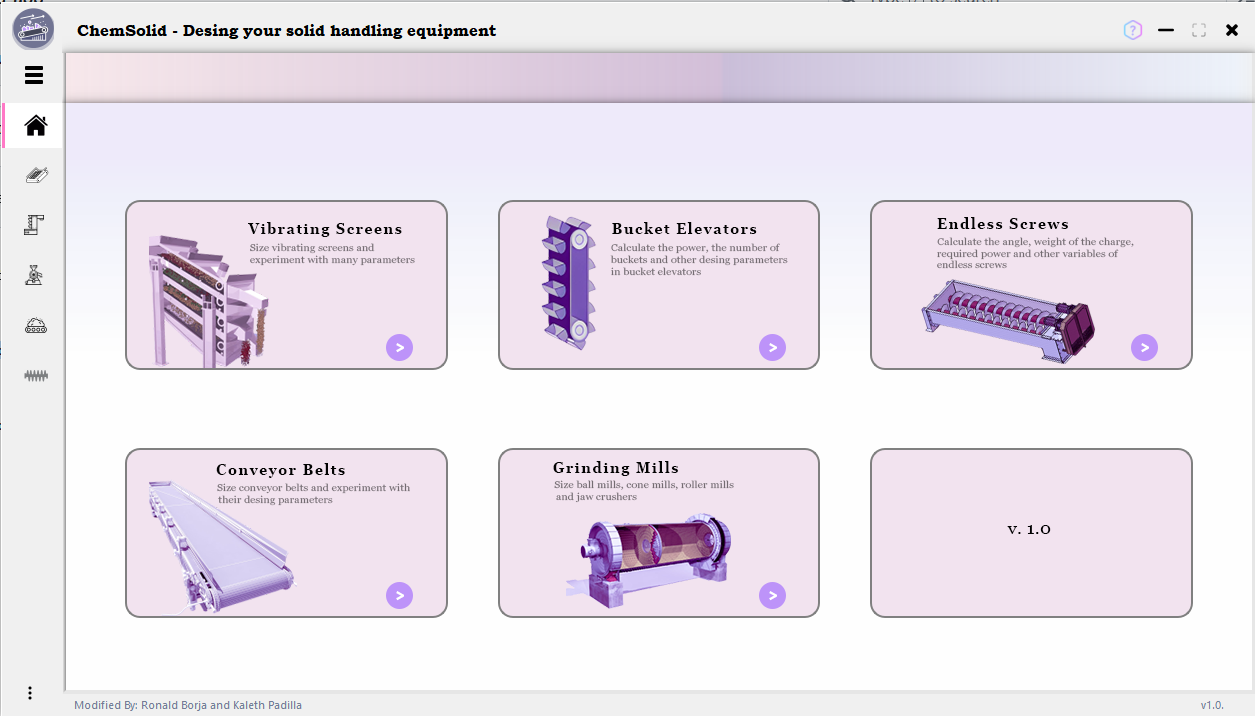Click the v. 1.0 version card
This screenshot has height=716, width=1255.
[1031, 533]
